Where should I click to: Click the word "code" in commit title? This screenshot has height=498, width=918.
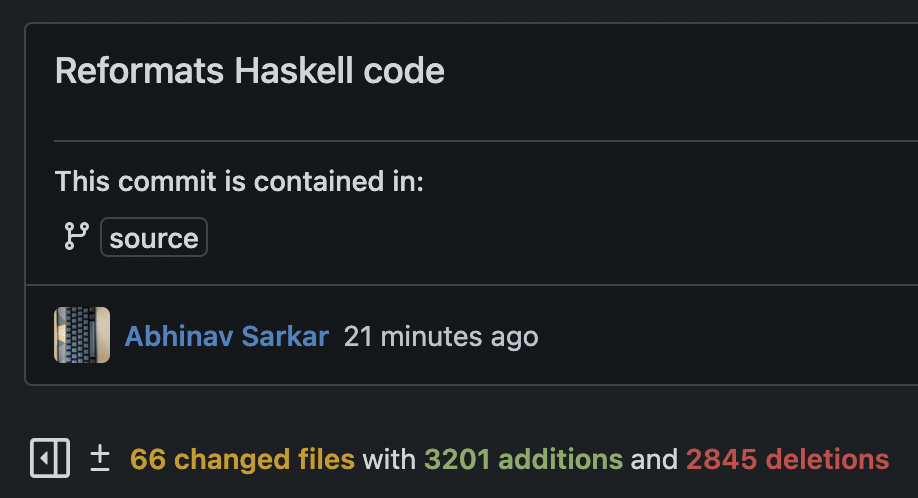click(408, 72)
